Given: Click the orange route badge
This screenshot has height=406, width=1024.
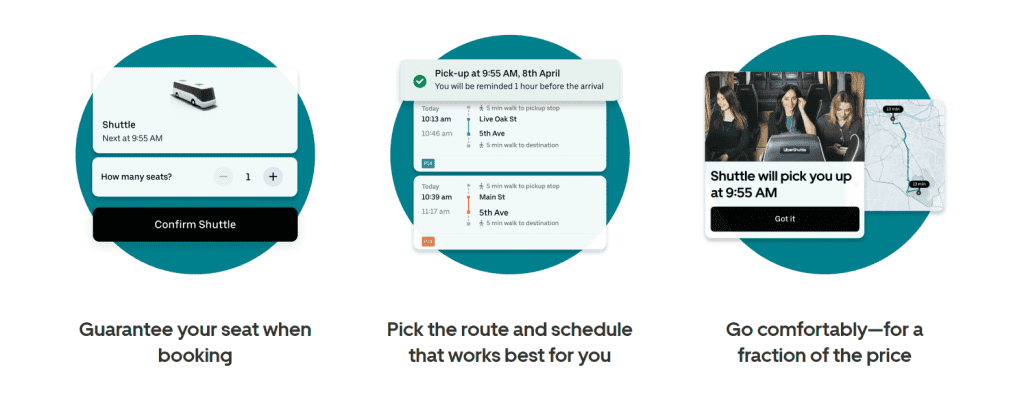Looking at the screenshot, I should pos(428,241).
